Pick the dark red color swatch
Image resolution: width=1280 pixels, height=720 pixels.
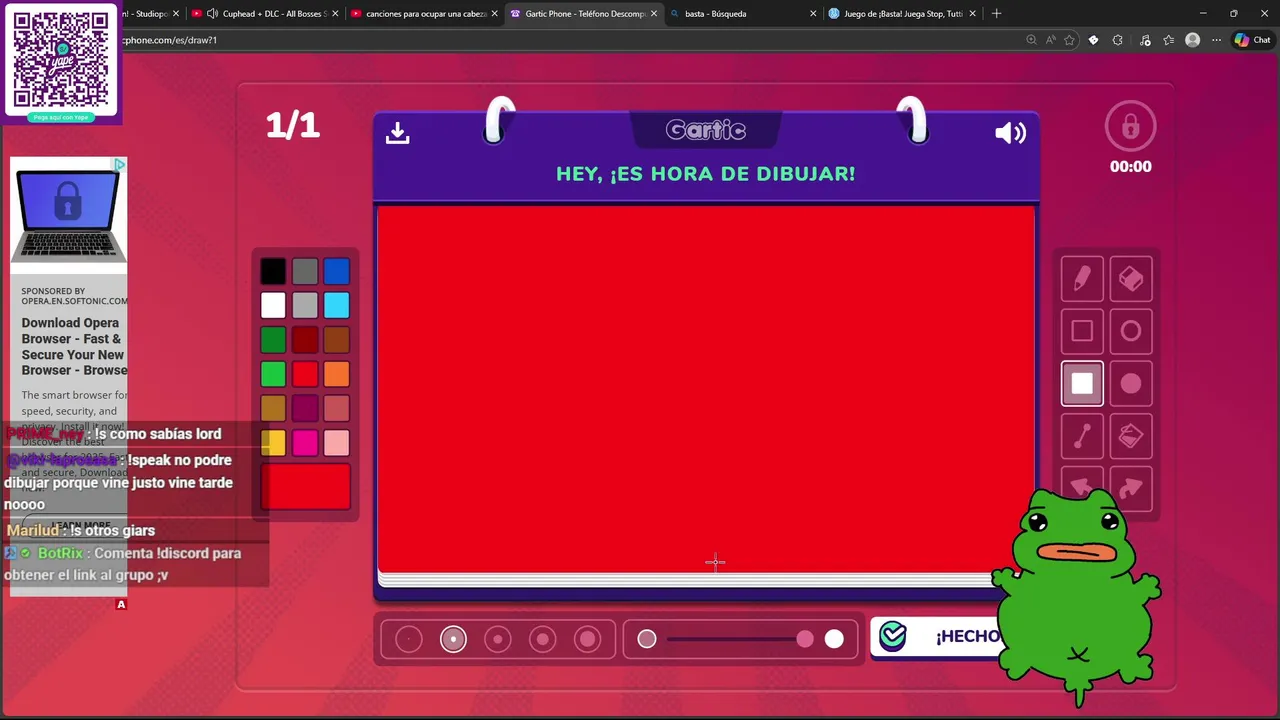pos(305,340)
